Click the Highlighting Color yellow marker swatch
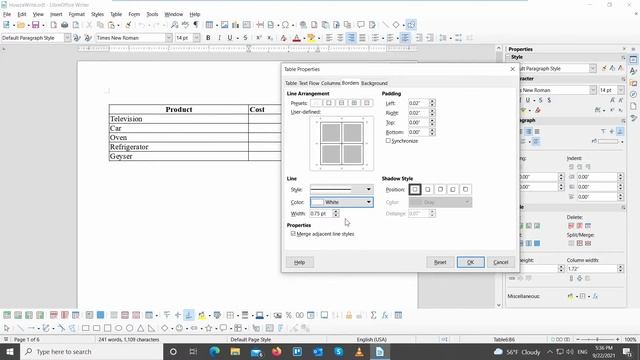The width and height of the screenshot is (640, 360). 311,38
